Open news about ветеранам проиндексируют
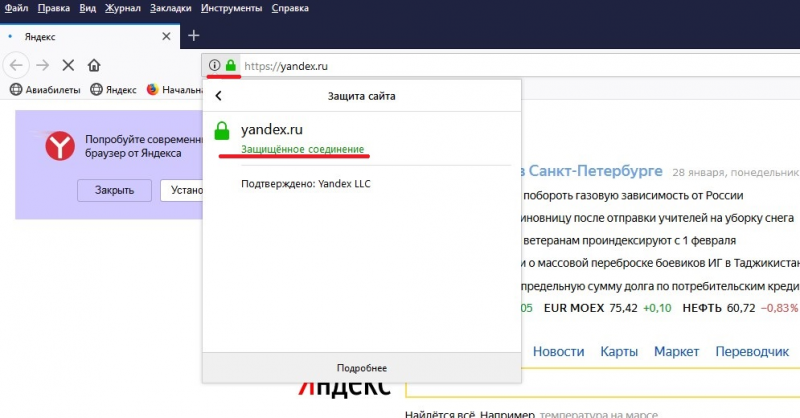The image size is (800, 418). (629, 240)
